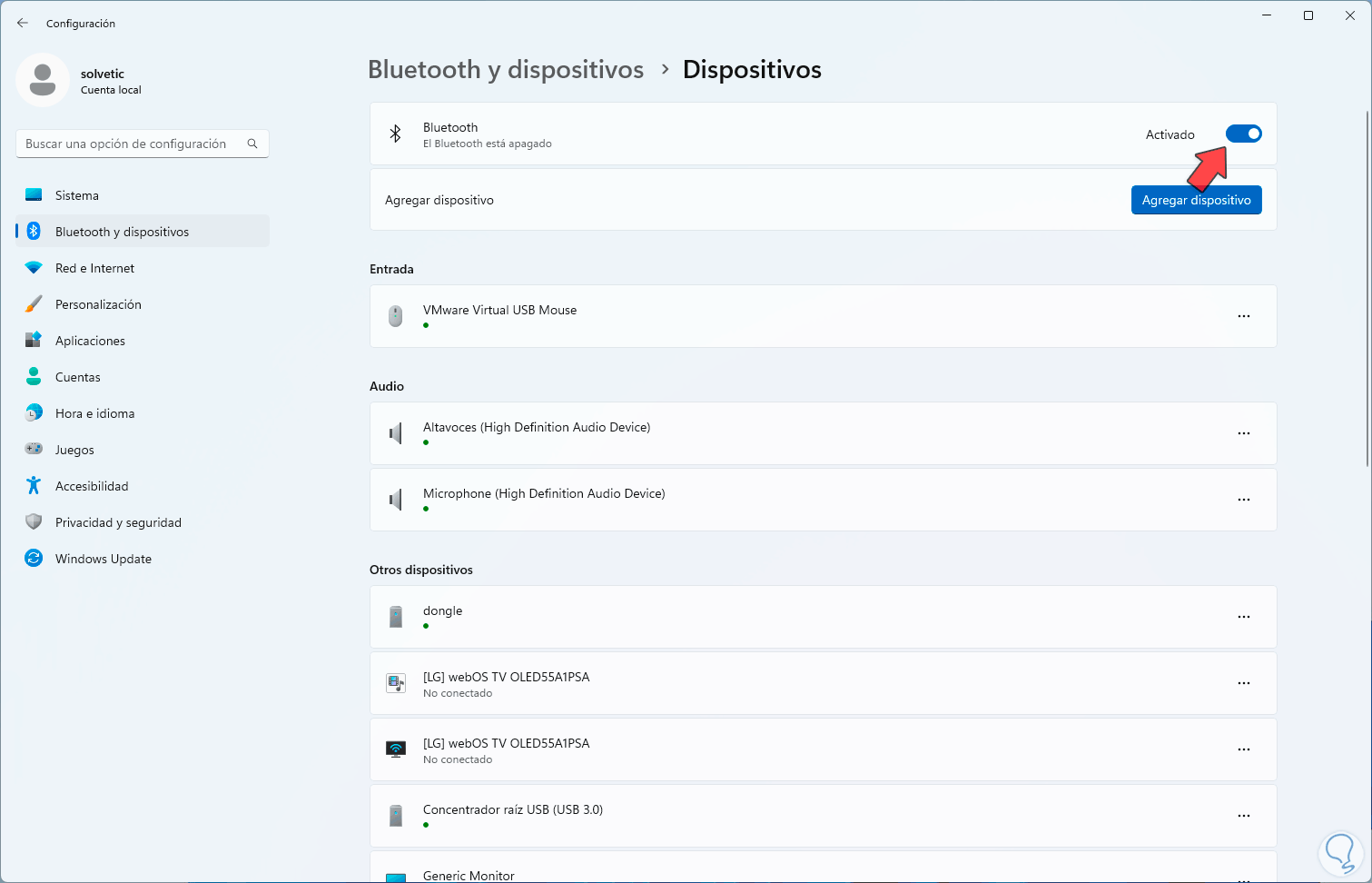1372x883 pixels.
Task: Click the settings search input field
Action: pyautogui.click(x=132, y=144)
